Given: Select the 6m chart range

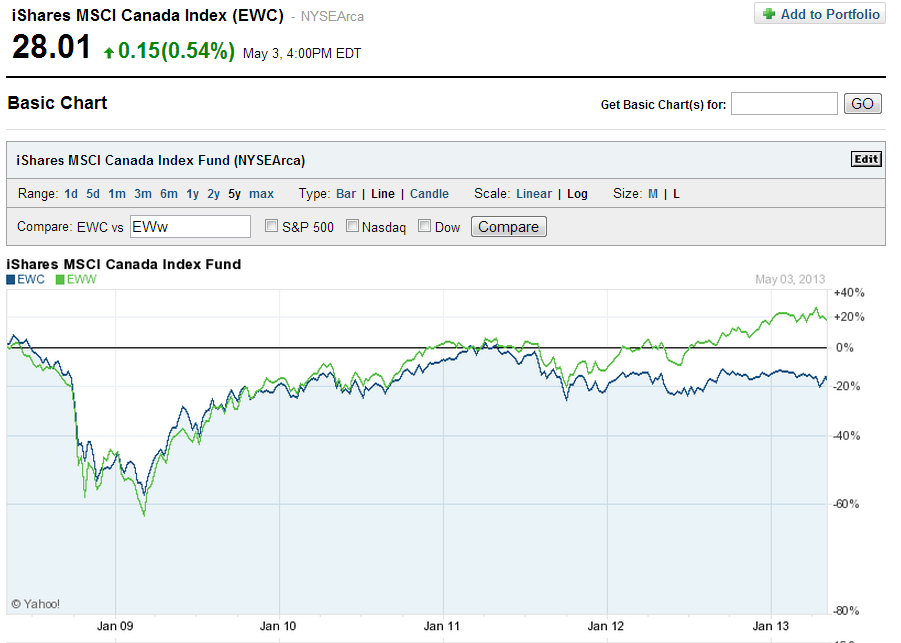Looking at the screenshot, I should tap(168, 194).
